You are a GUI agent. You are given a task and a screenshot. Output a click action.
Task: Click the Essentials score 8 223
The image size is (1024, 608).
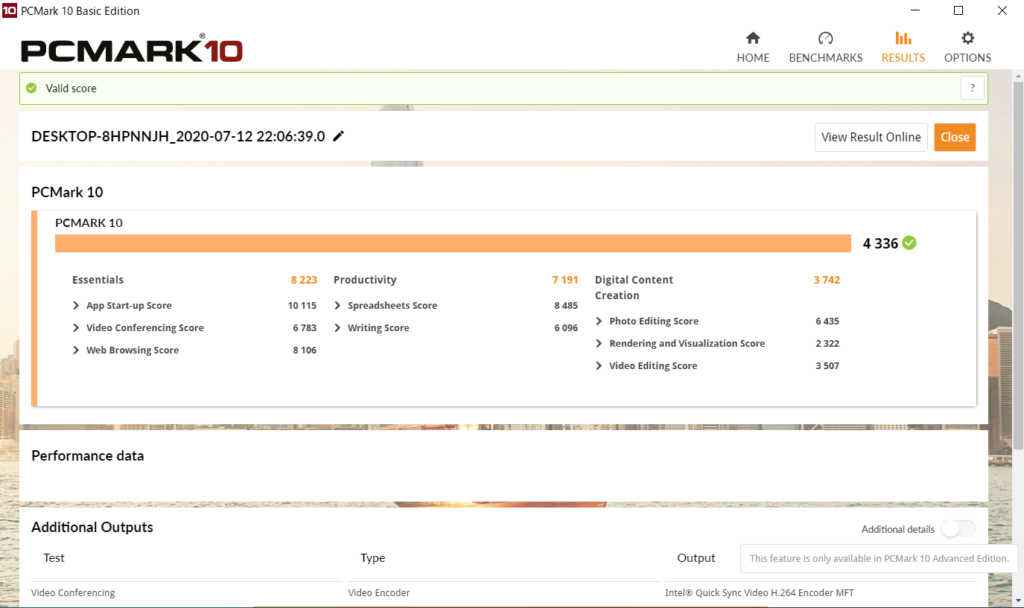[x=304, y=280]
